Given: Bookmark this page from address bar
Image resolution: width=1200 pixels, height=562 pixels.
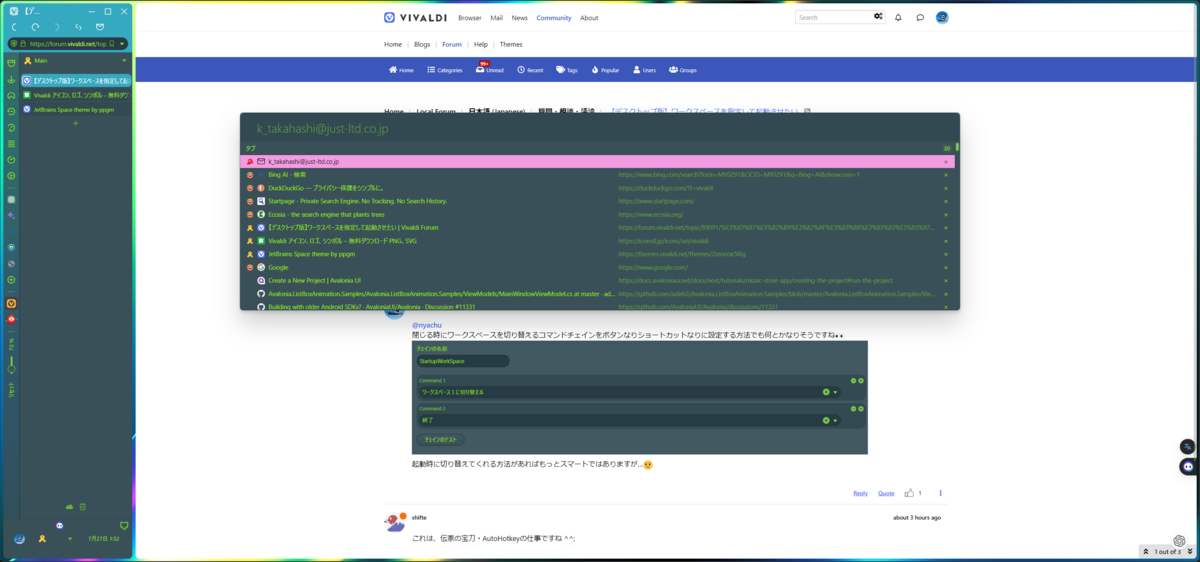Looking at the screenshot, I should click(111, 44).
